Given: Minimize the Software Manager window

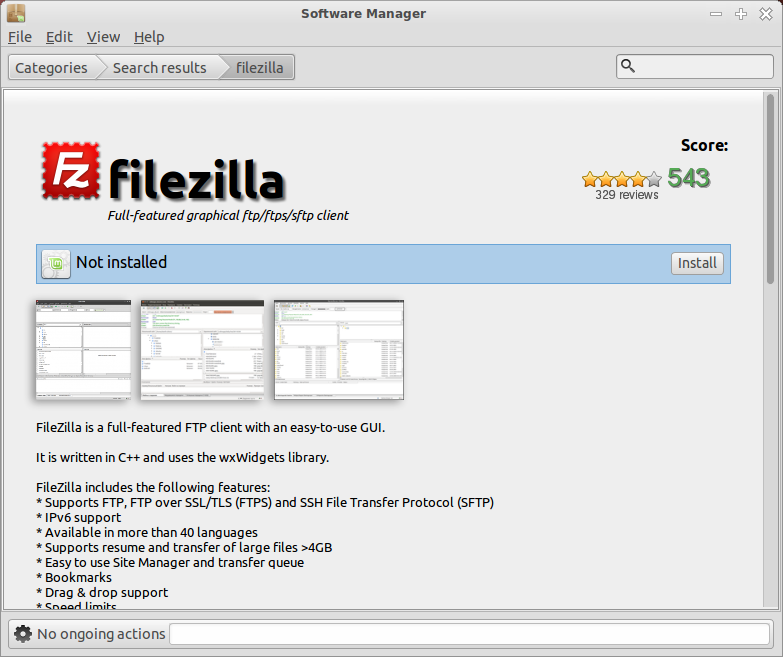Looking at the screenshot, I should (716, 14).
